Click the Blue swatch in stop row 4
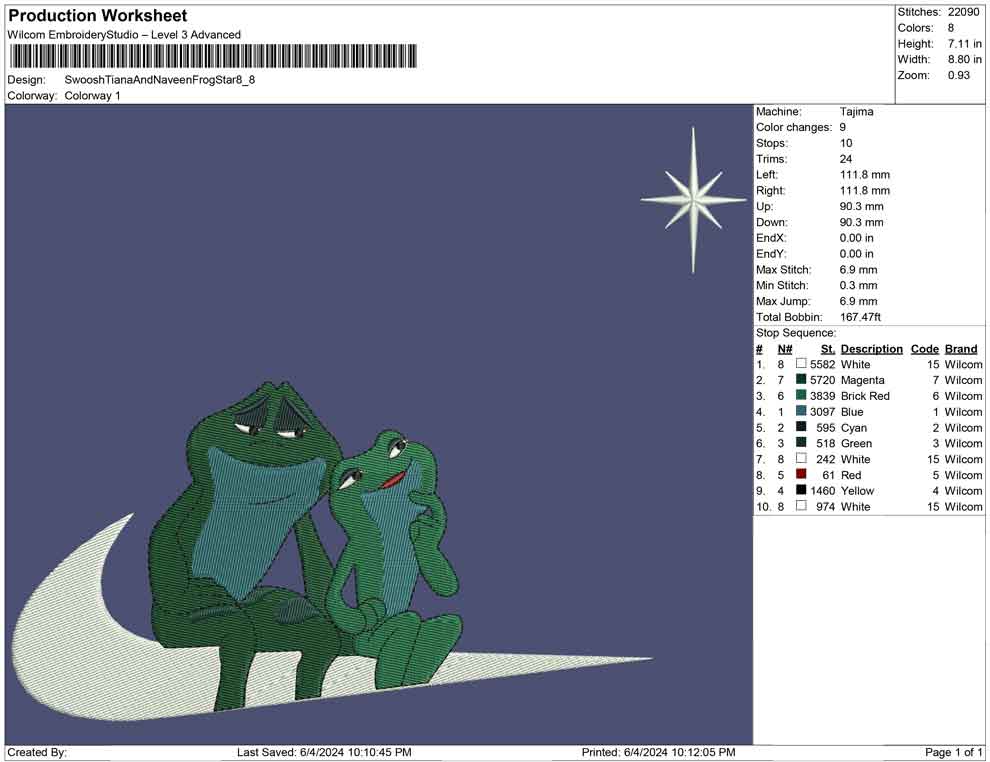Viewport: 990px width, 762px height. (801, 411)
